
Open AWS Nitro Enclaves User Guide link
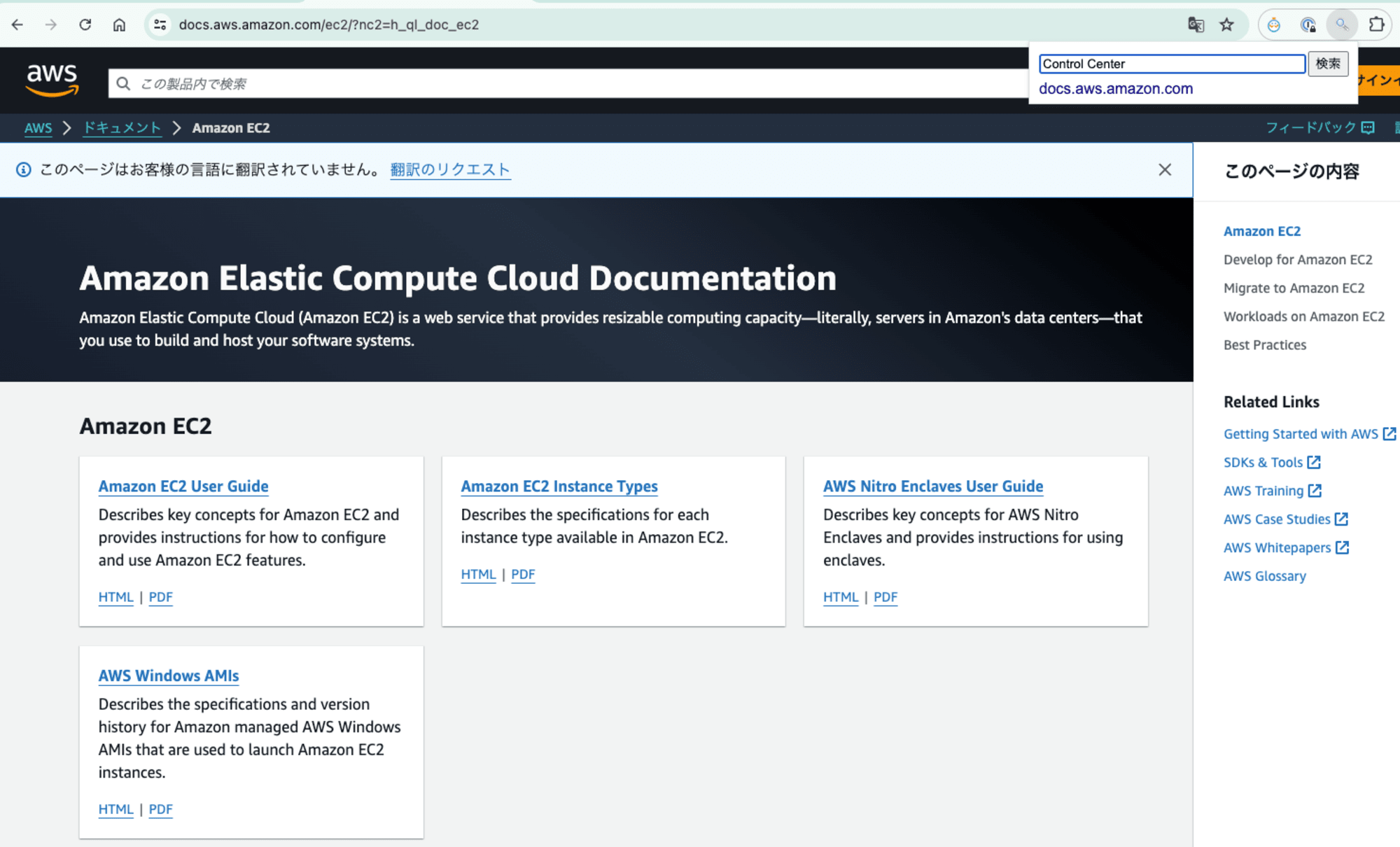point(933,486)
